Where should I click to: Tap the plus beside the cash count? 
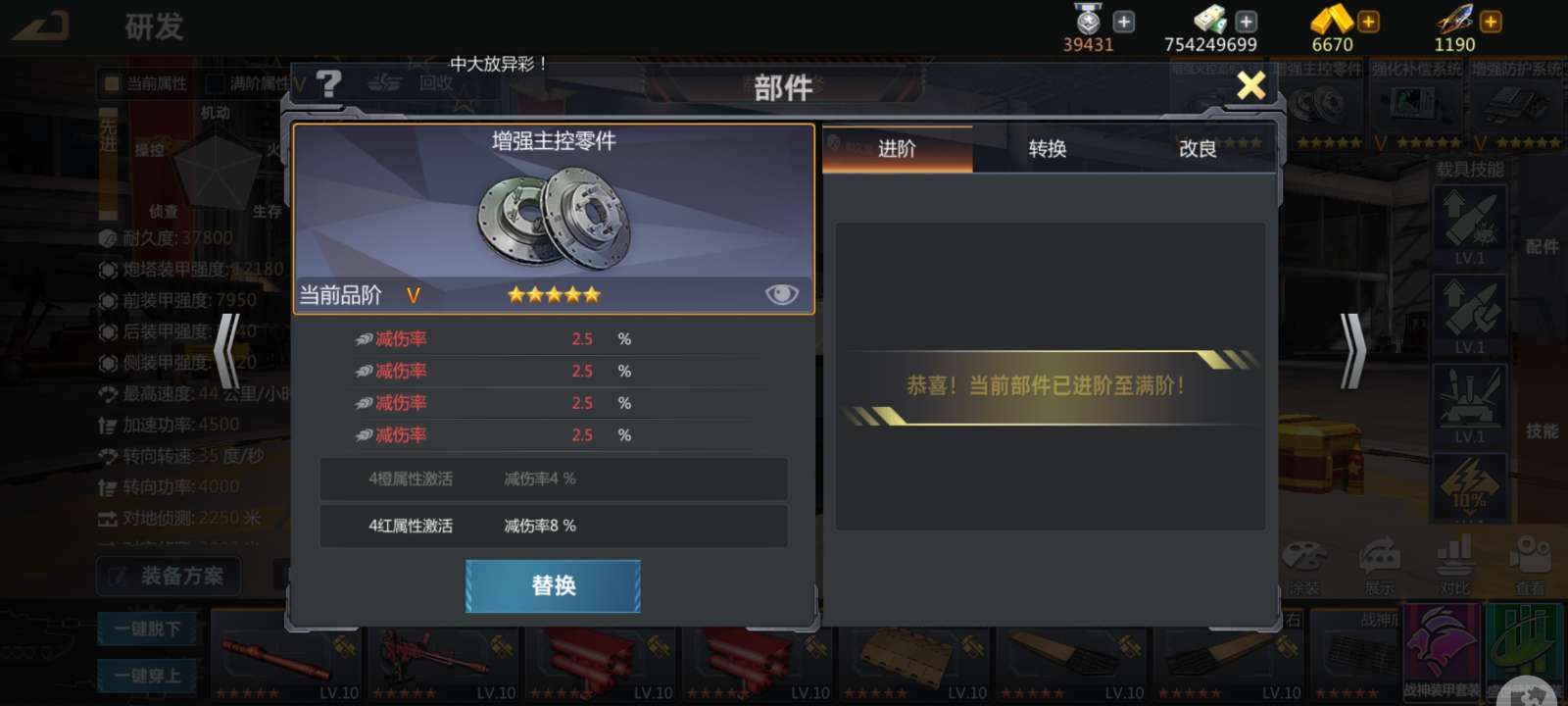tap(1246, 21)
